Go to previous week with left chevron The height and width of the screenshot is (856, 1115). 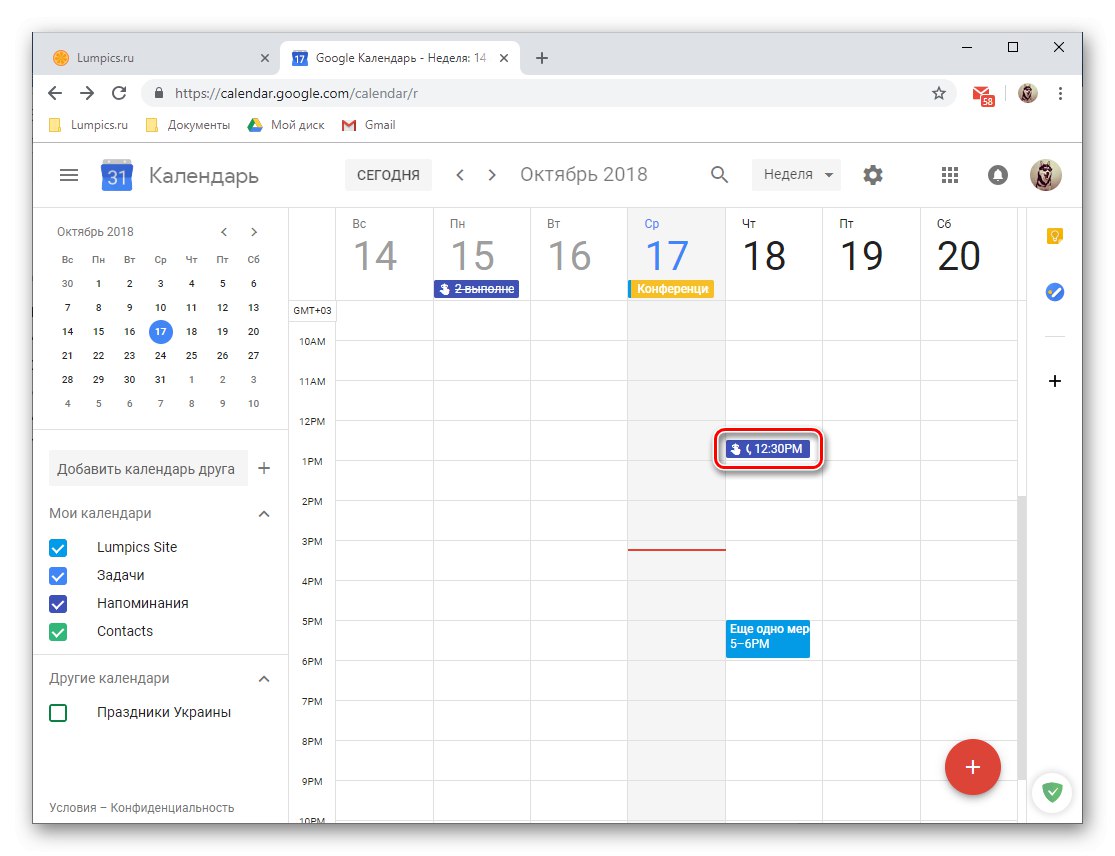pos(460,175)
